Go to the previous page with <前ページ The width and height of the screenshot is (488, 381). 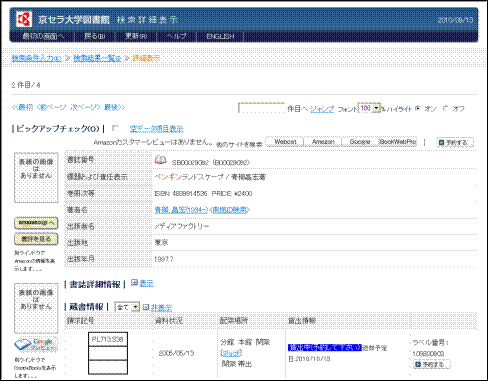click(52, 107)
